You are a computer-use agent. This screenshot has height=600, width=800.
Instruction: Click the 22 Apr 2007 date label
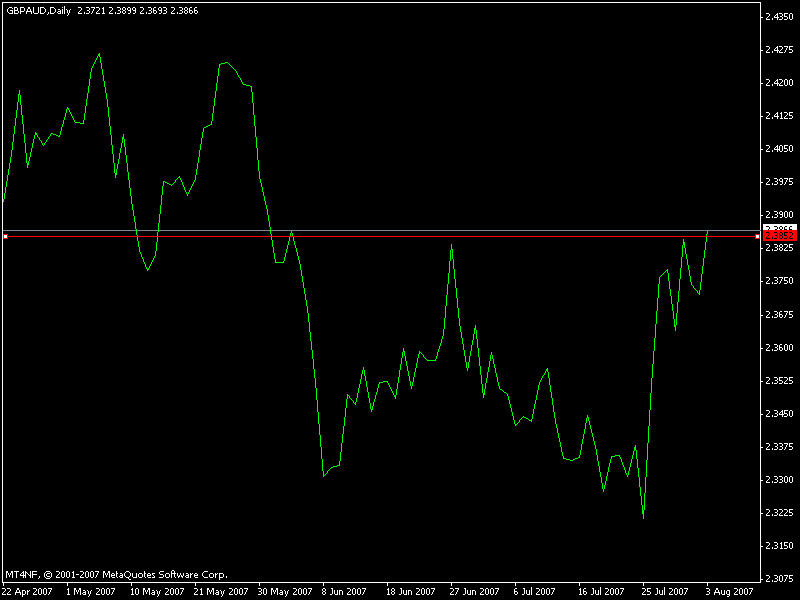click(x=29, y=591)
